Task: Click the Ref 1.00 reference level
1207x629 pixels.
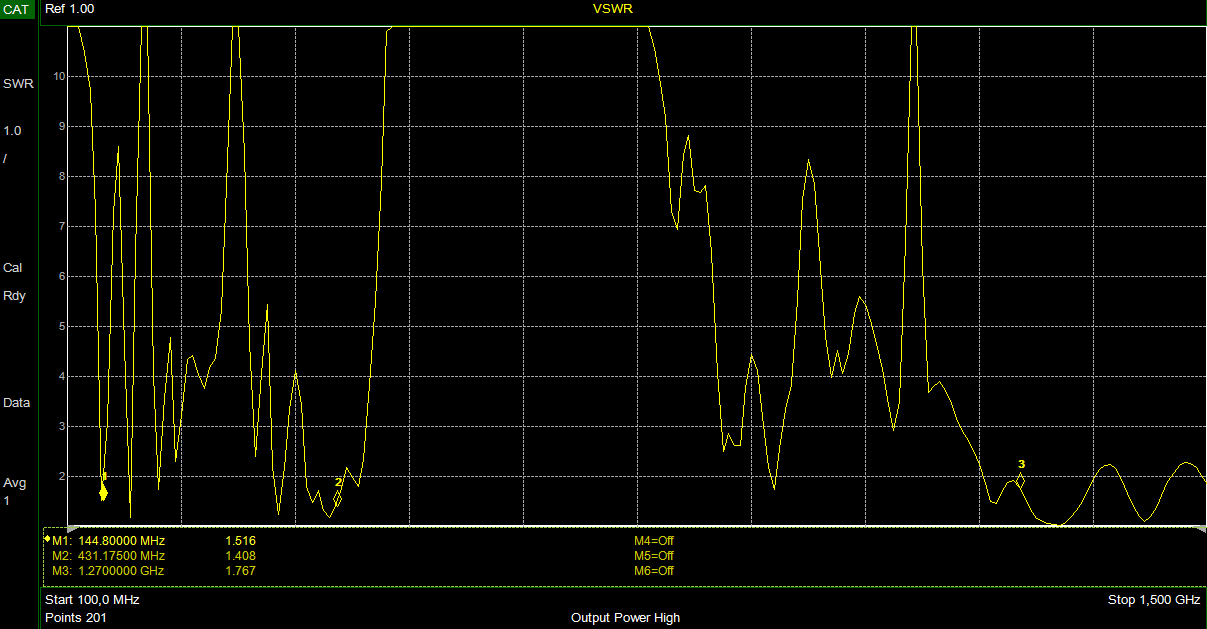Action: tap(70, 8)
